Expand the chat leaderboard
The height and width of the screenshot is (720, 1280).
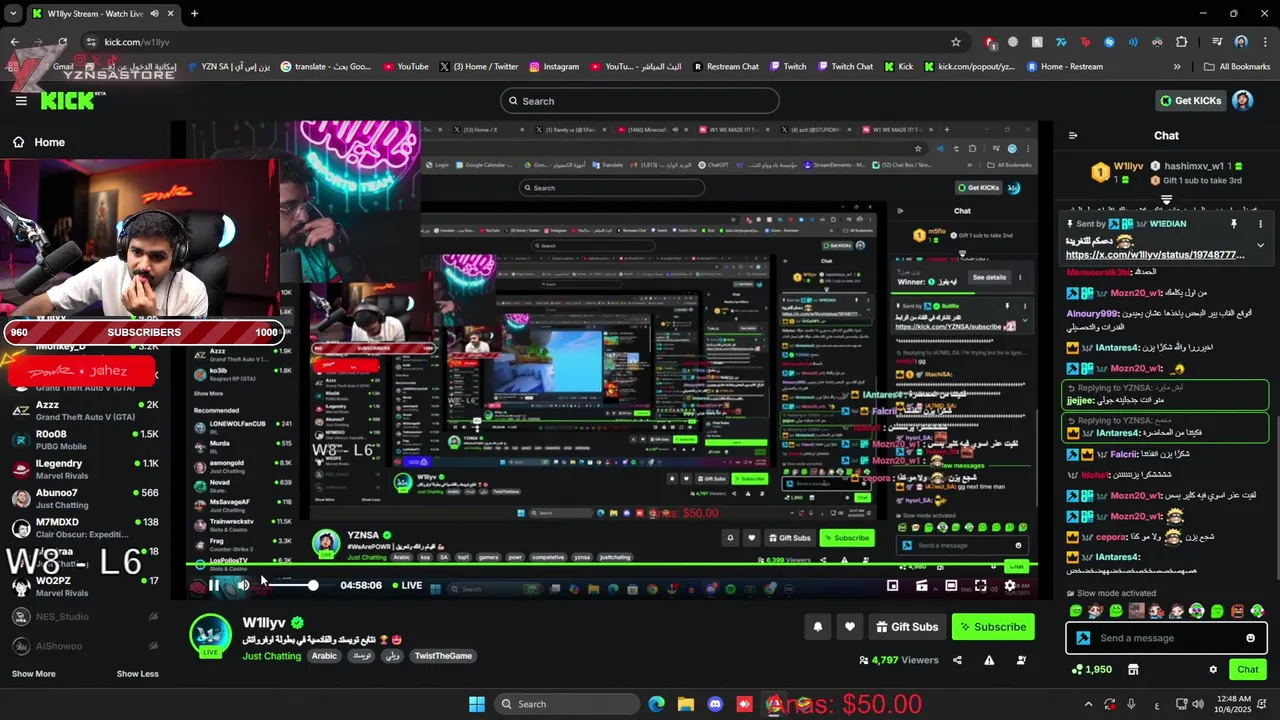point(1166,200)
